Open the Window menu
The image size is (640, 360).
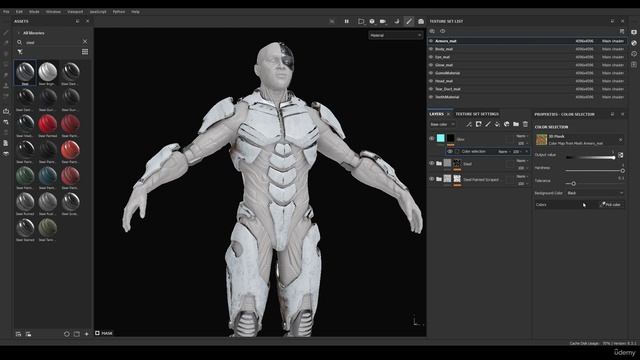point(53,12)
